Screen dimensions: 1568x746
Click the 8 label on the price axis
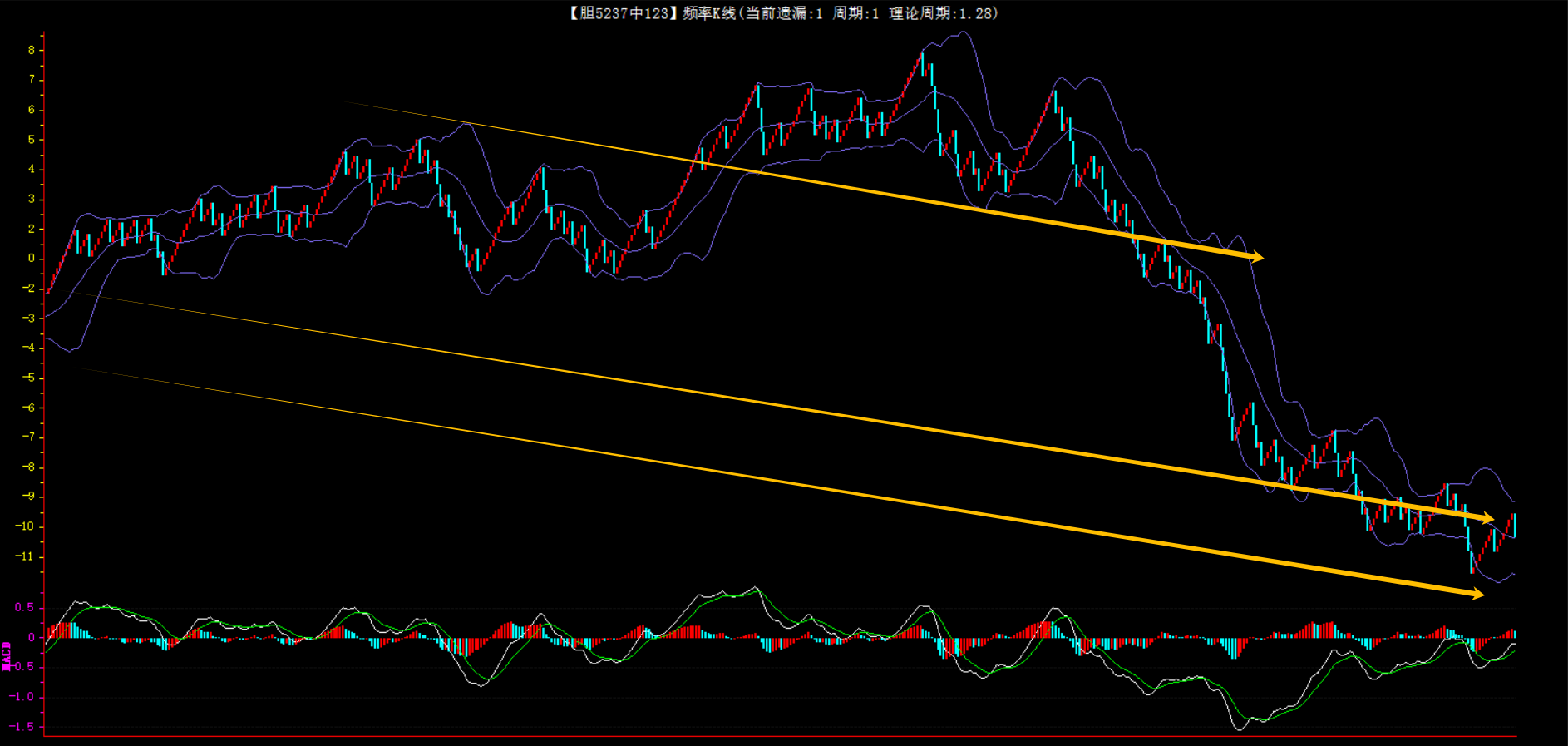coord(32,50)
